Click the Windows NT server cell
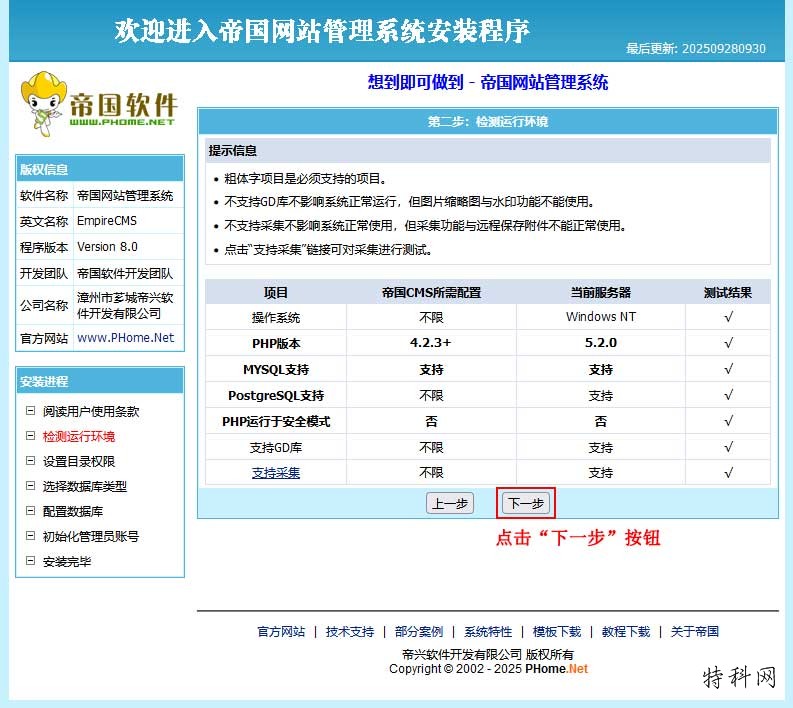Image resolution: width=793 pixels, height=708 pixels. pyautogui.click(x=601, y=317)
